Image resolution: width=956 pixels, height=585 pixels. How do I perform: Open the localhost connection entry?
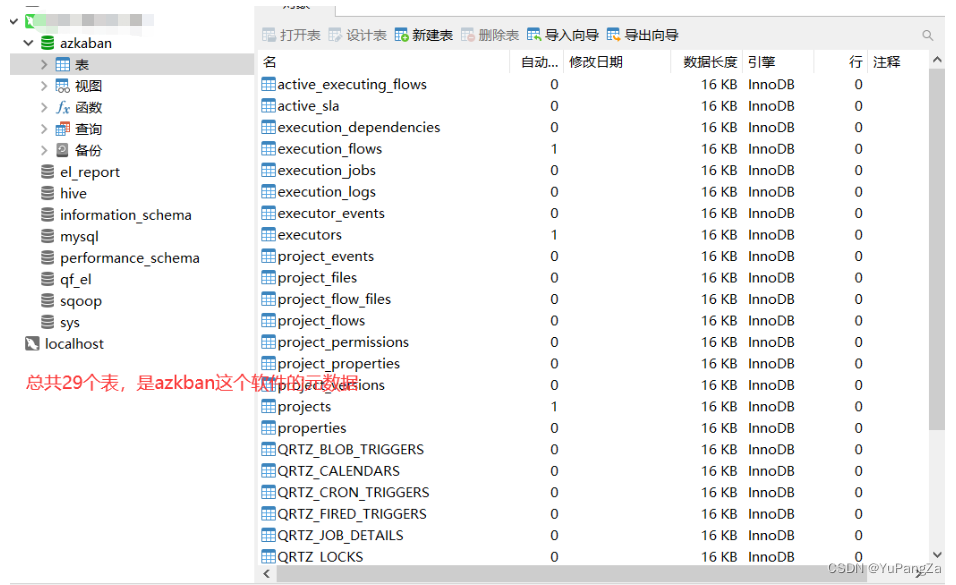click(x=73, y=344)
